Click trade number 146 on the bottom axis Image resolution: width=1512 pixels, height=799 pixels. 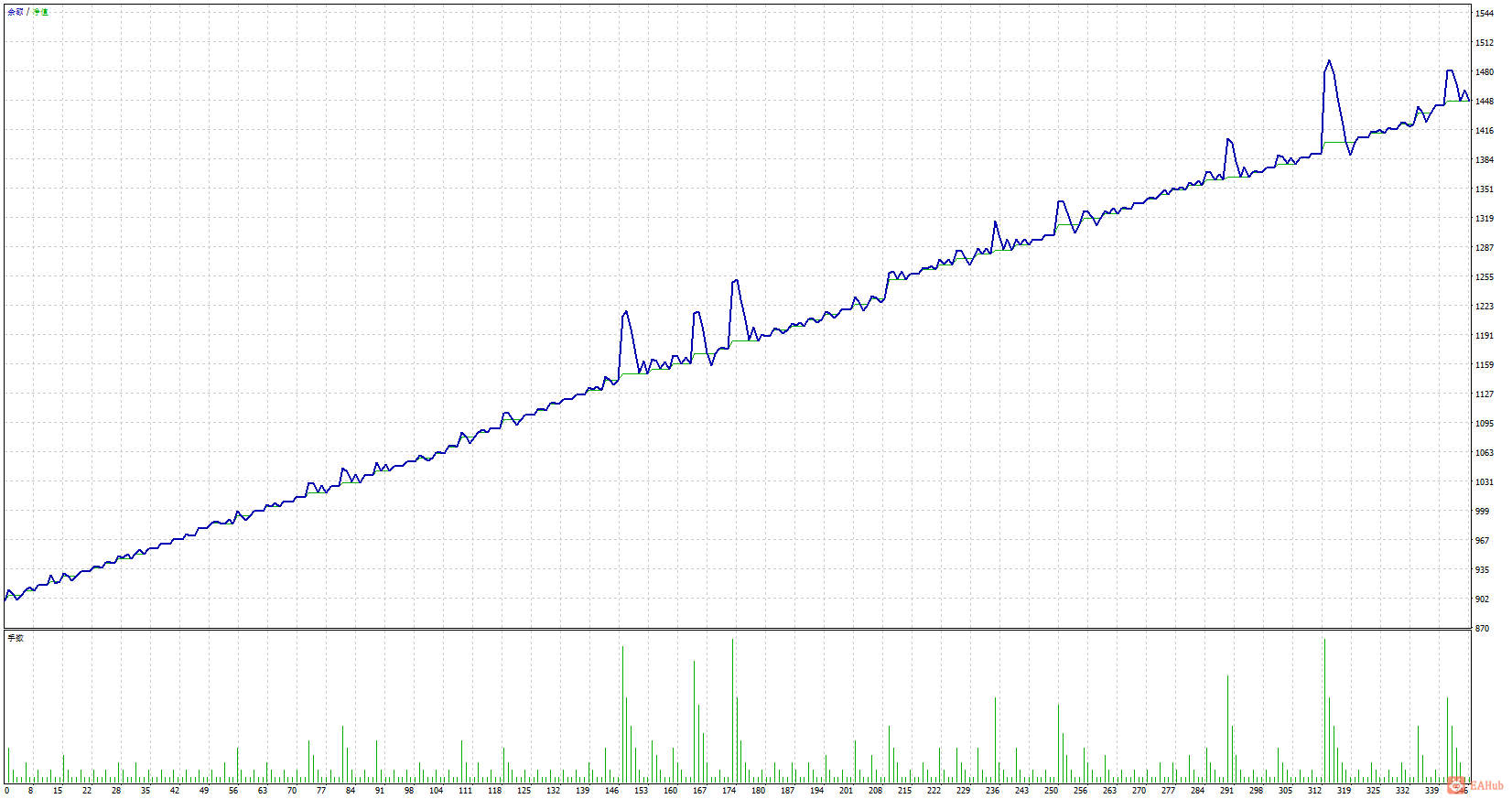click(612, 791)
